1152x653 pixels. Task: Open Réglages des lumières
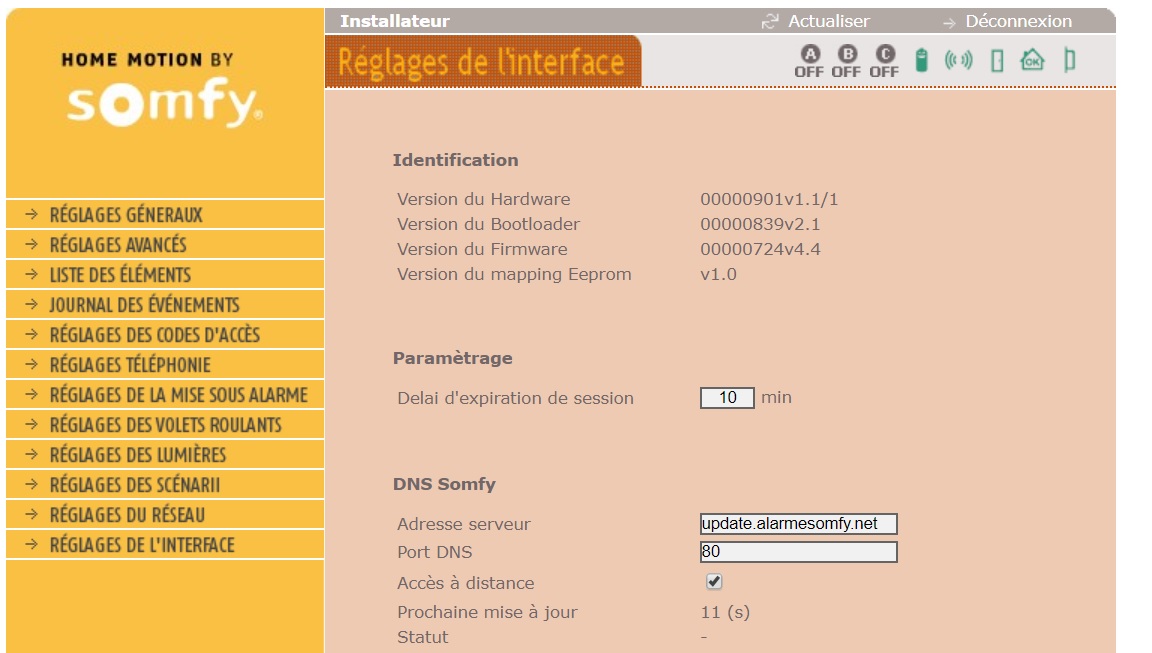click(x=165, y=455)
